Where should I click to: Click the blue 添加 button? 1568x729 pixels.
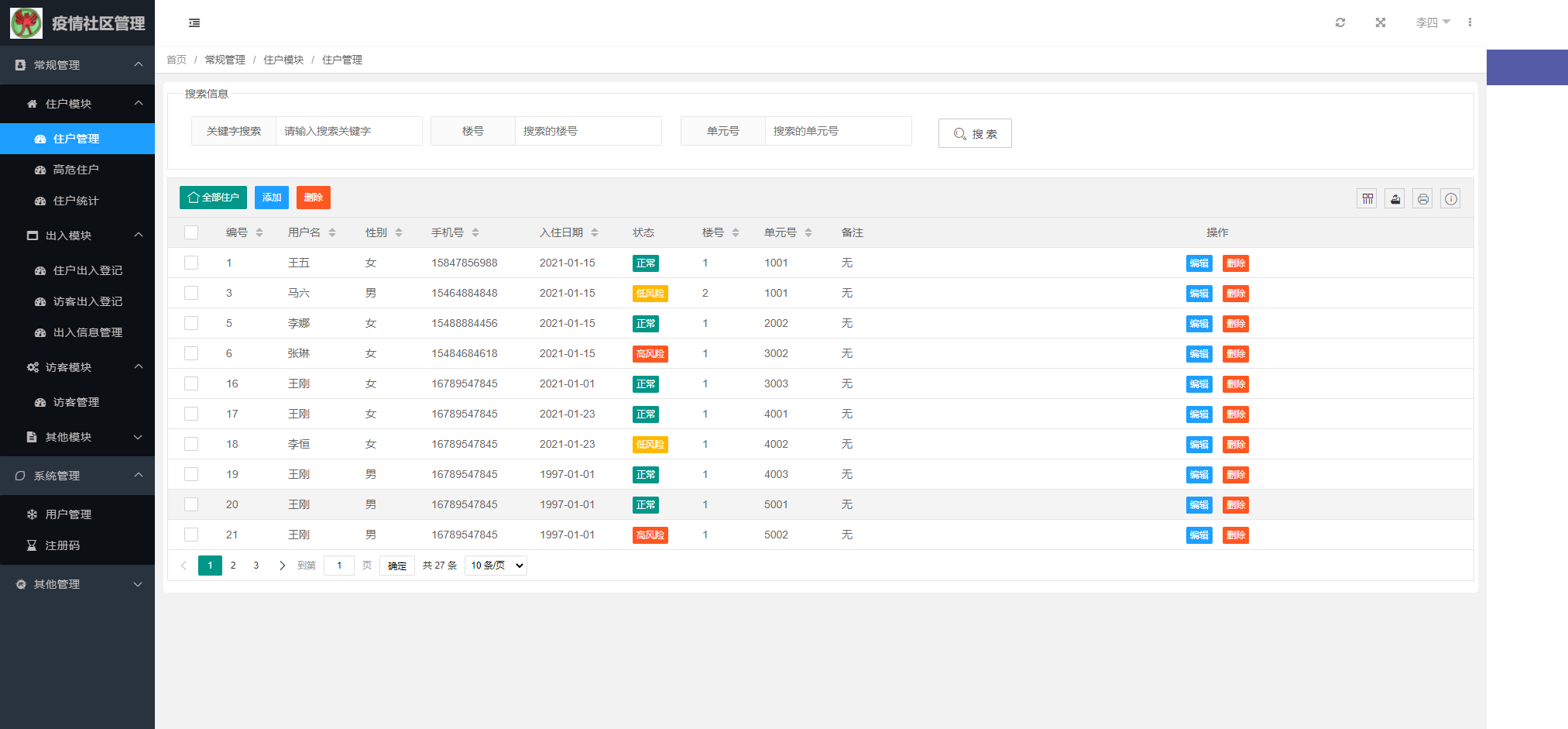272,198
